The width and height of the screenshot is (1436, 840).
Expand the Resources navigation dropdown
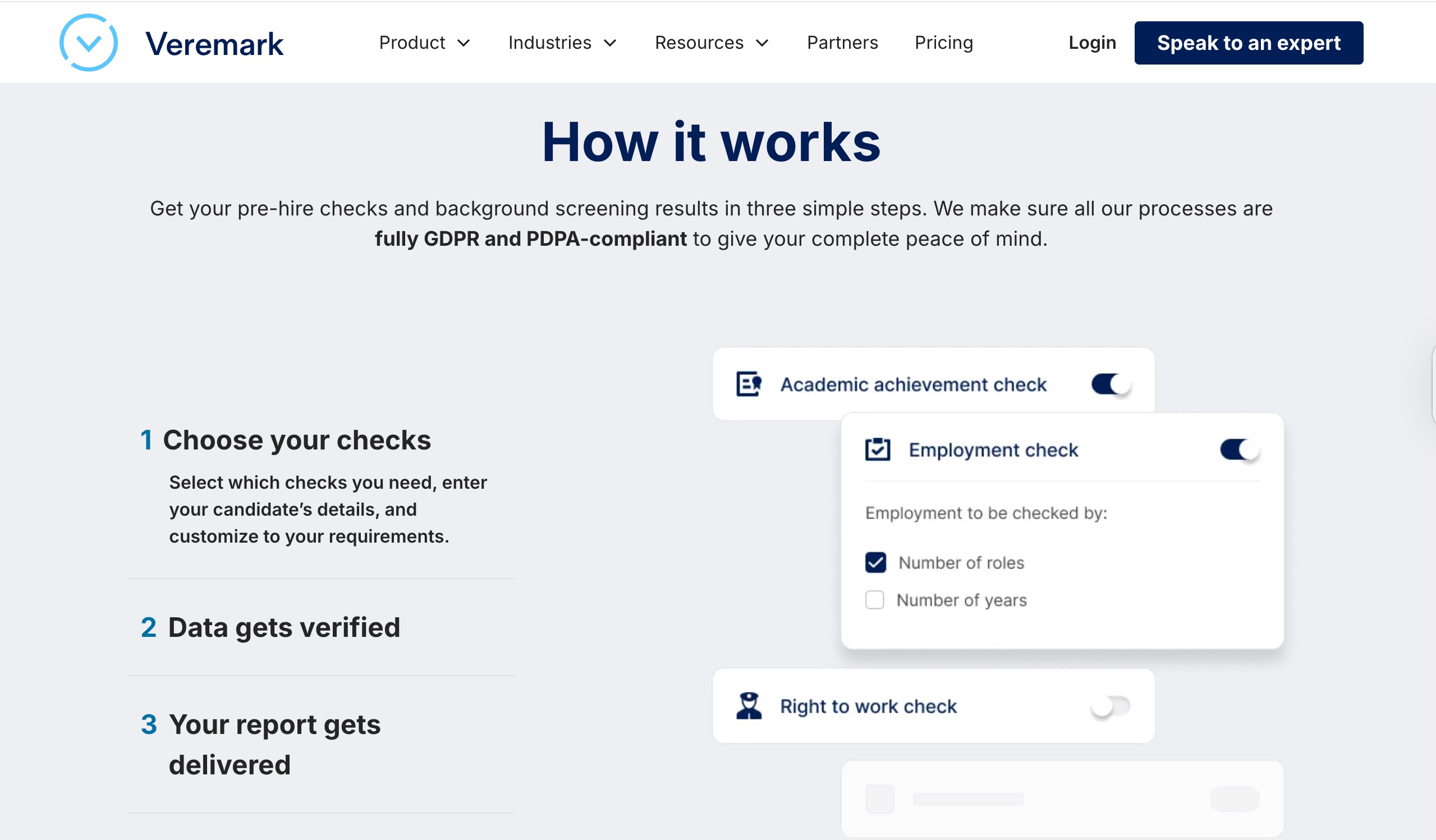[712, 43]
